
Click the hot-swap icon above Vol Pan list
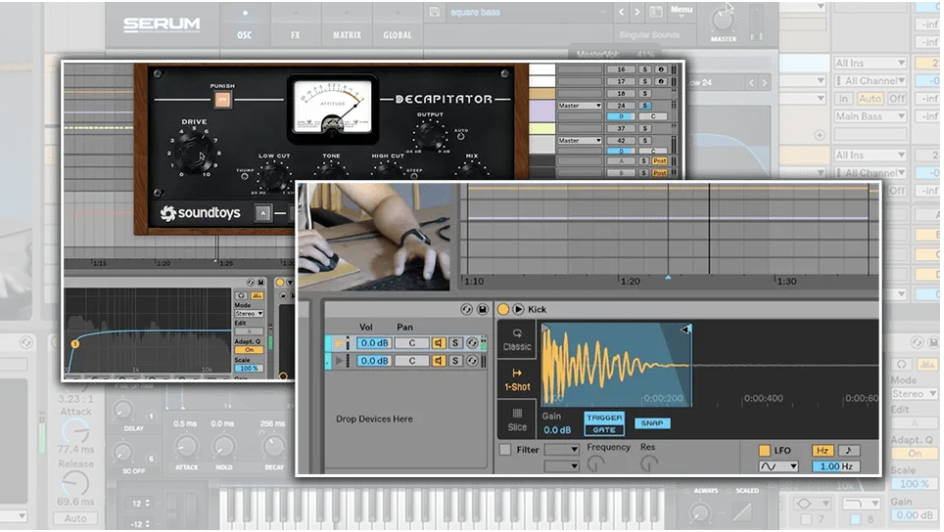click(467, 309)
